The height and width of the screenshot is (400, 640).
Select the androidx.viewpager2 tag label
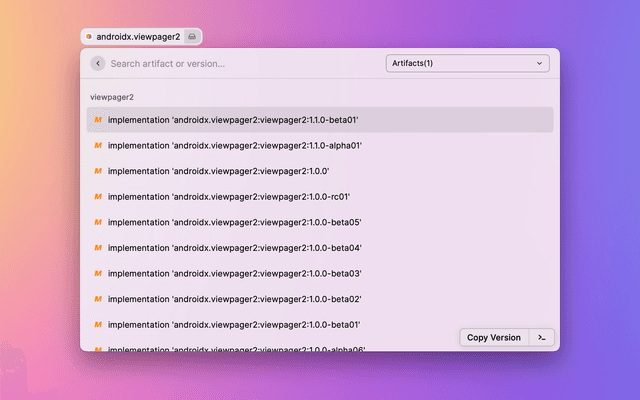pyautogui.click(x=138, y=36)
